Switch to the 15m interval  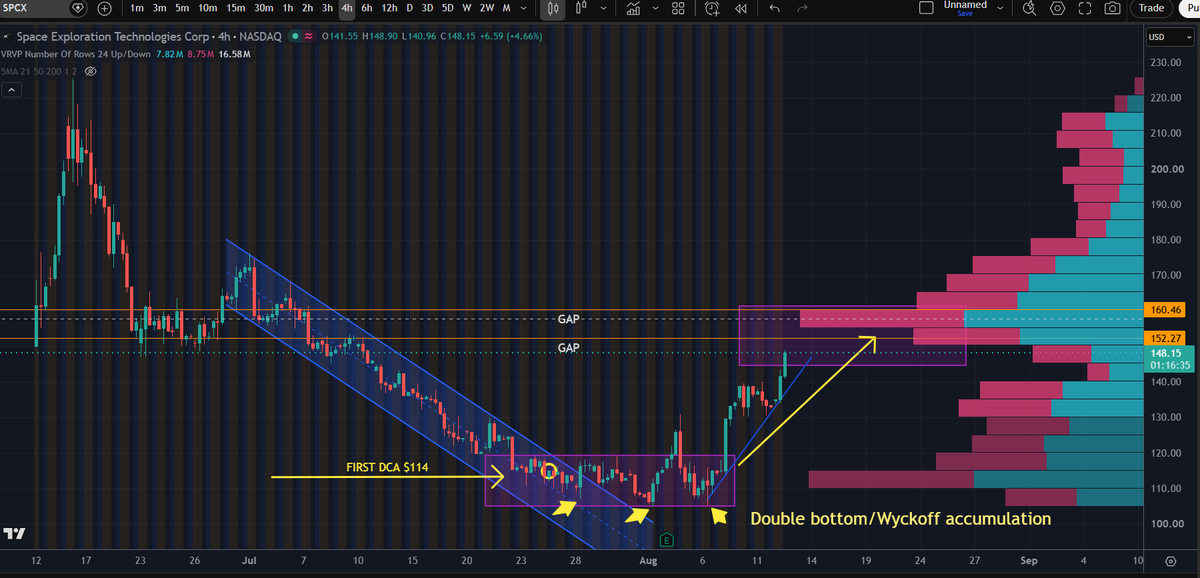click(x=235, y=8)
